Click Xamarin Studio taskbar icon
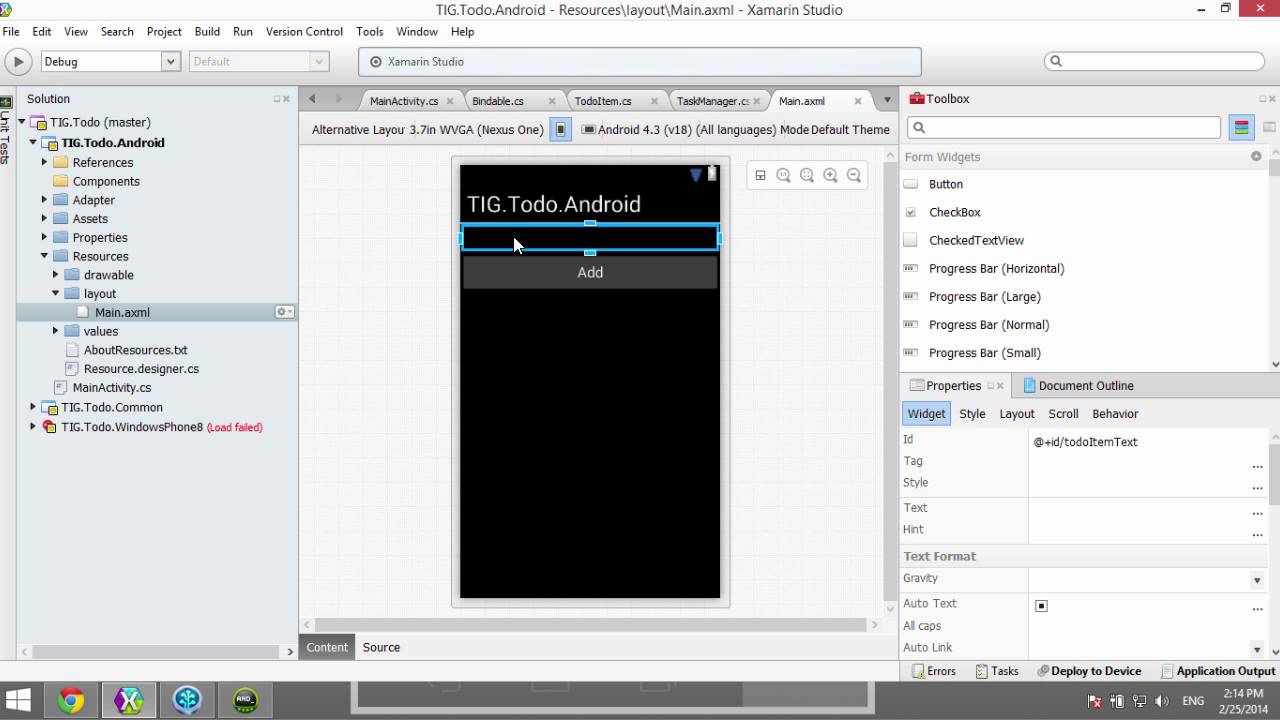This screenshot has width=1280, height=720. point(129,700)
